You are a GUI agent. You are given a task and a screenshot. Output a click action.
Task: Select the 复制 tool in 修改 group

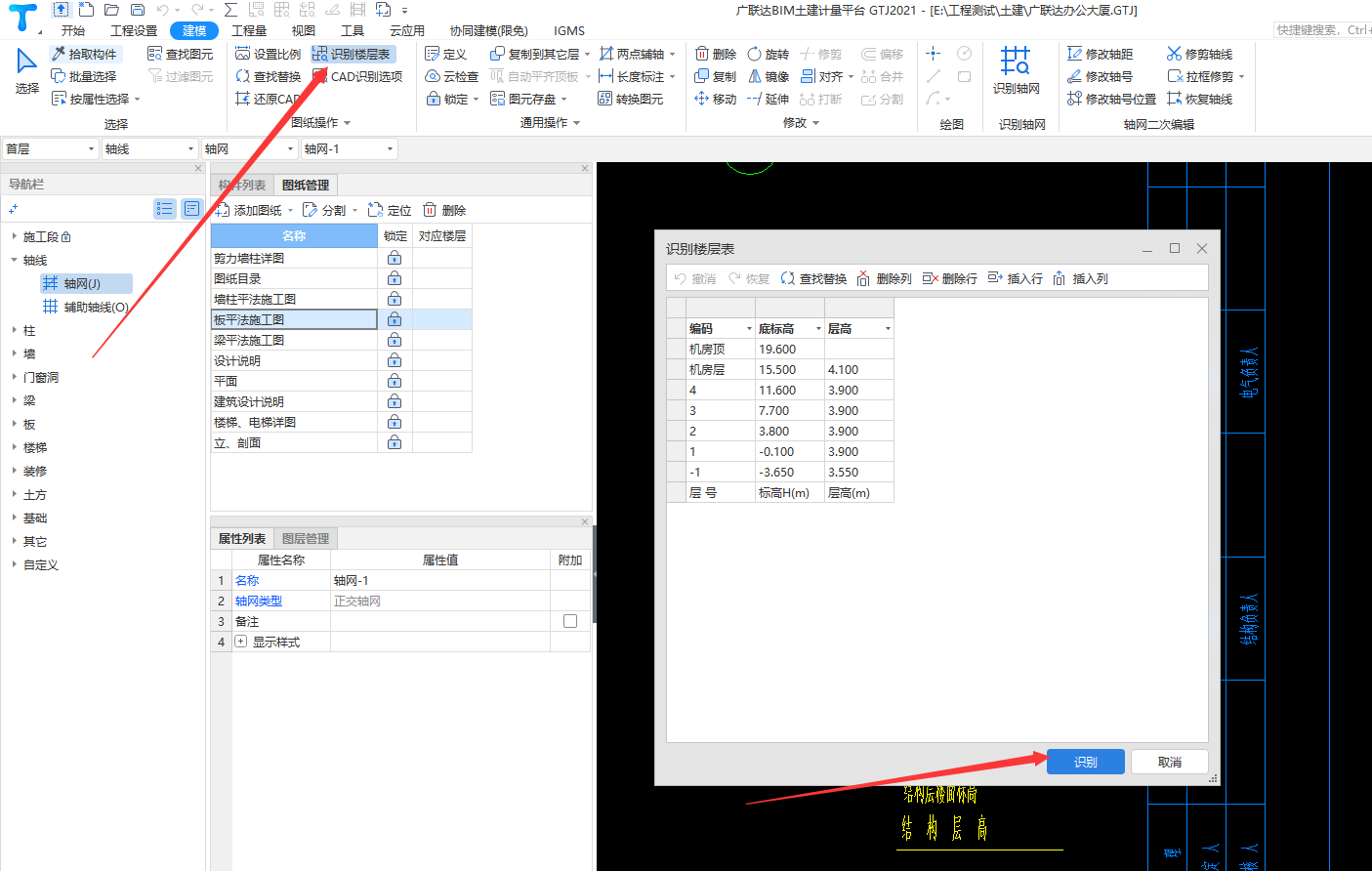[x=716, y=76]
